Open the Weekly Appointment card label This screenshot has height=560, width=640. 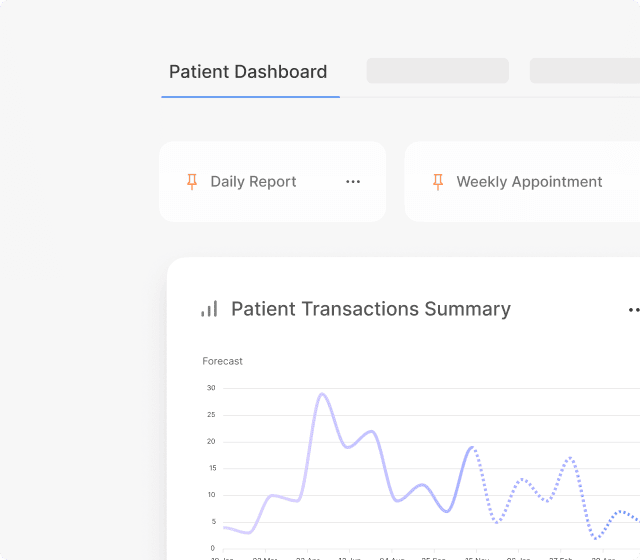(x=529, y=182)
